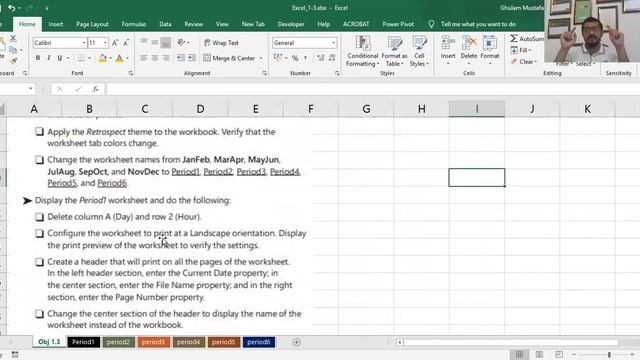
Task: Open the Formulas ribbon tab
Action: pyautogui.click(x=134, y=24)
